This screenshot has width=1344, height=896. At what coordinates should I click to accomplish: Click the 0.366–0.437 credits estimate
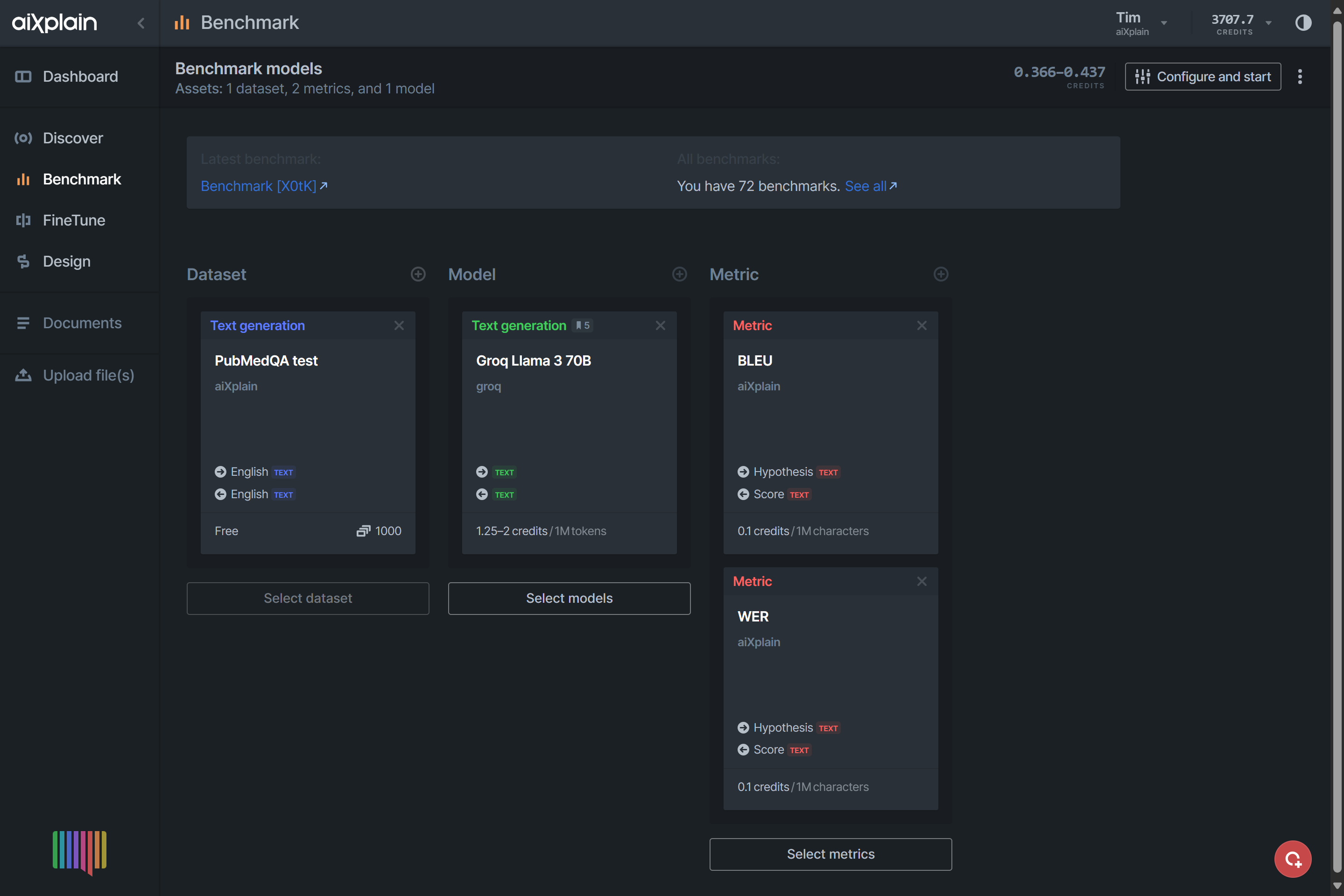[1059, 72]
